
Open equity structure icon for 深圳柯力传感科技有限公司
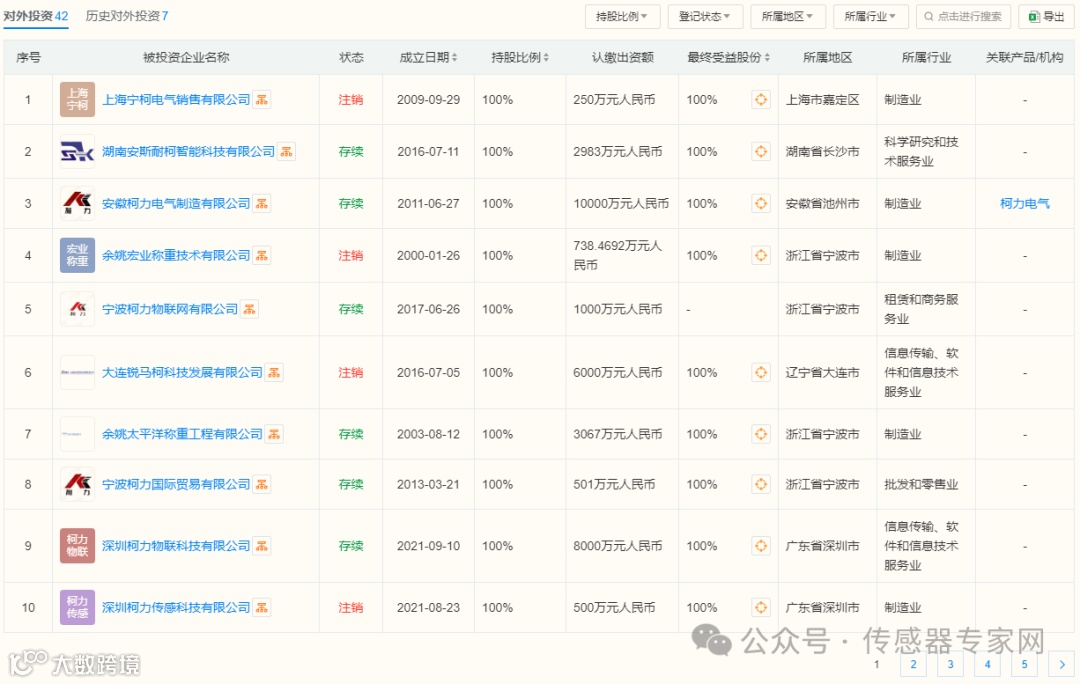click(262, 608)
